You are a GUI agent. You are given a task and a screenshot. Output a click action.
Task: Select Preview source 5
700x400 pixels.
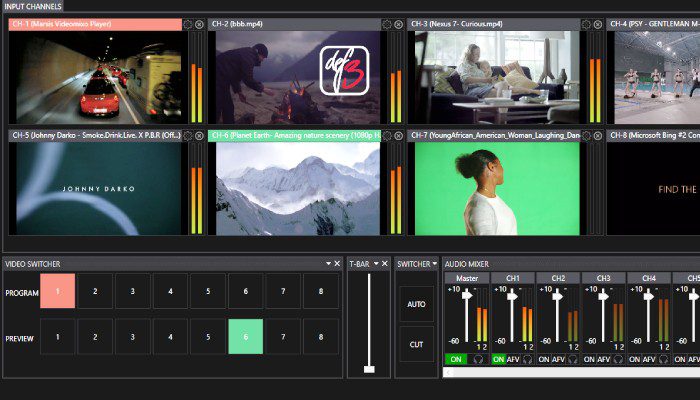click(208, 337)
